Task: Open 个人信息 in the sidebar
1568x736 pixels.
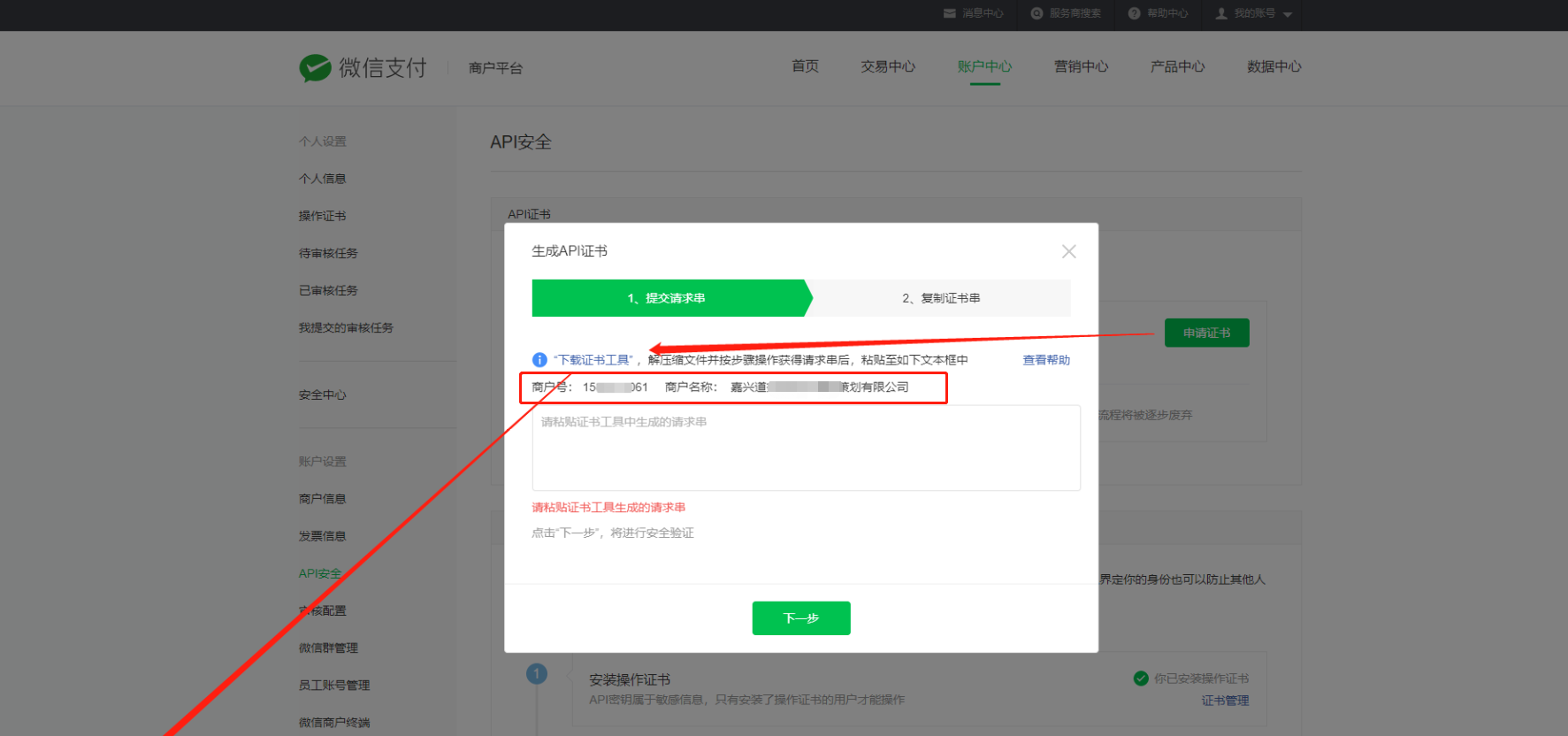Action: tap(323, 179)
